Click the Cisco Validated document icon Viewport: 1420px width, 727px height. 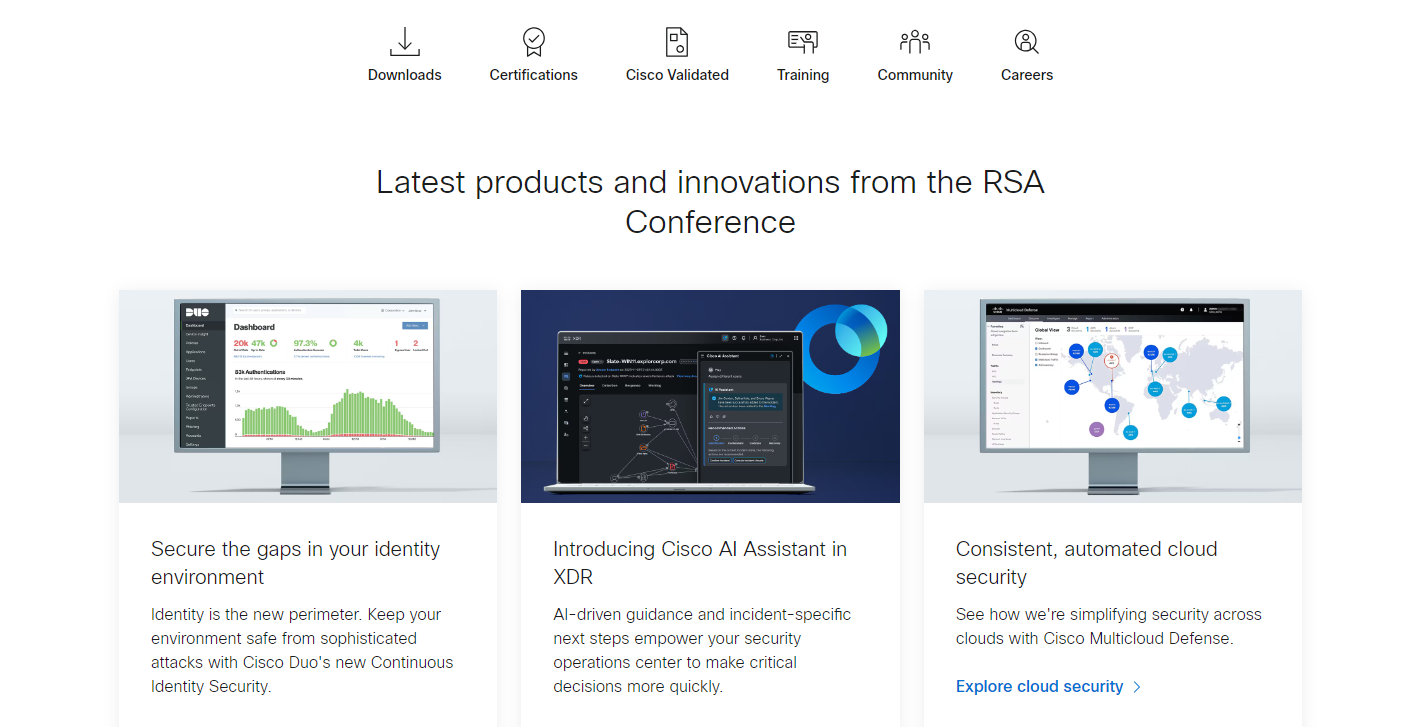(x=677, y=42)
